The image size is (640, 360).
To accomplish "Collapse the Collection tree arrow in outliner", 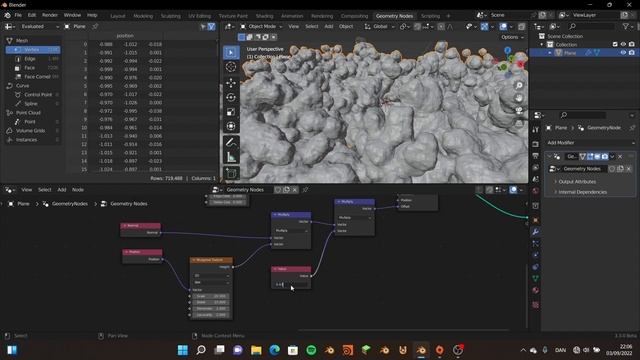I will tap(542, 44).
